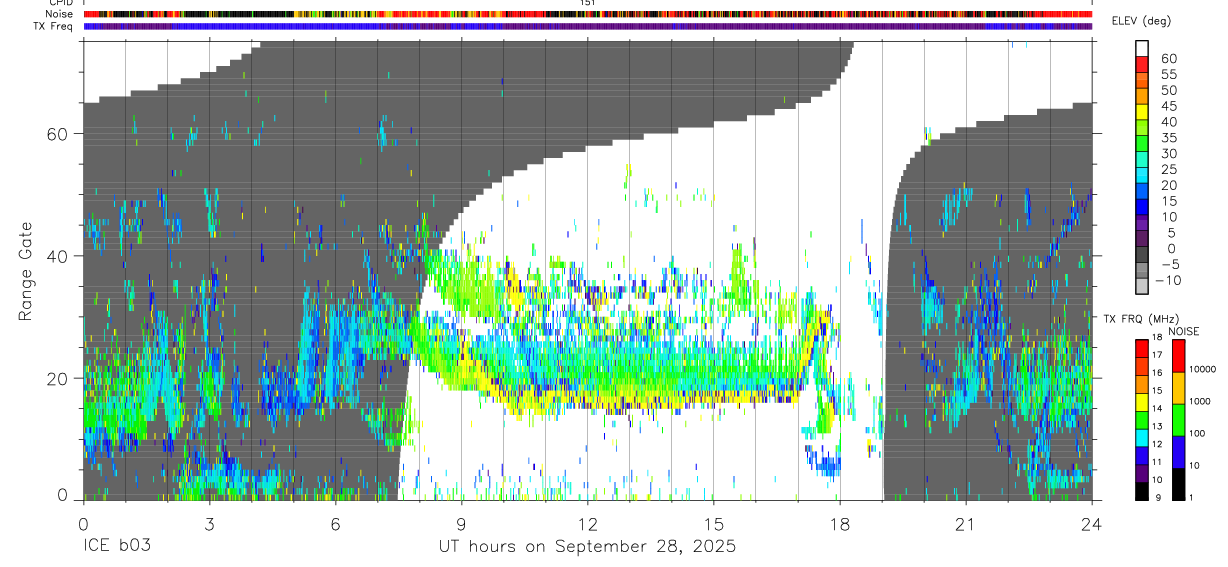Viewport: 1228px width, 567px height.
Task: Click the 'Noise' strip label at top left
Action: 60,14
